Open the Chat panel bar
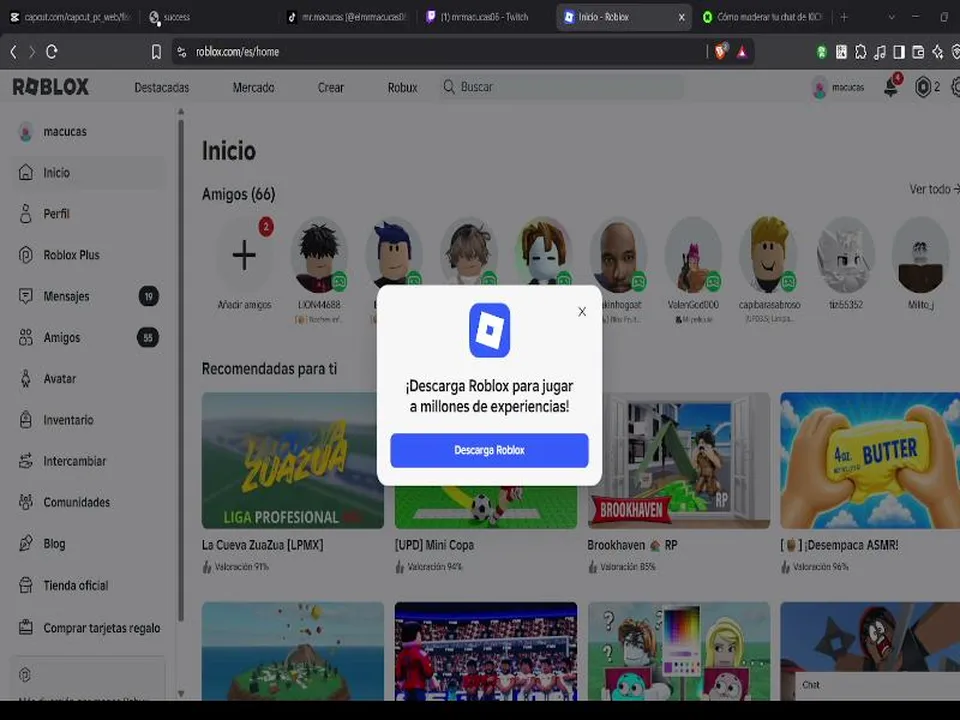Image resolution: width=960 pixels, height=720 pixels. [875, 685]
